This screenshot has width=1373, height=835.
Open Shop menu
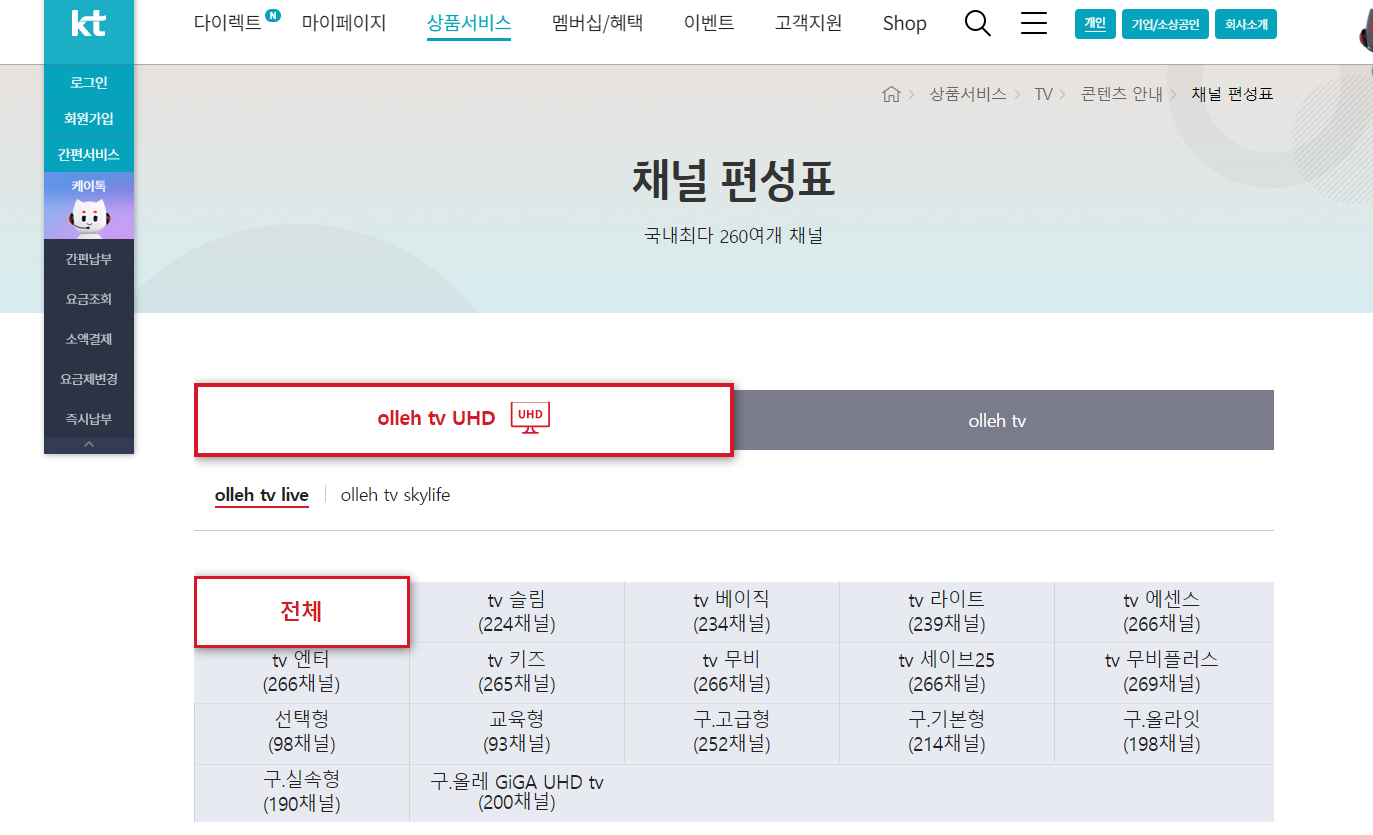pos(905,23)
